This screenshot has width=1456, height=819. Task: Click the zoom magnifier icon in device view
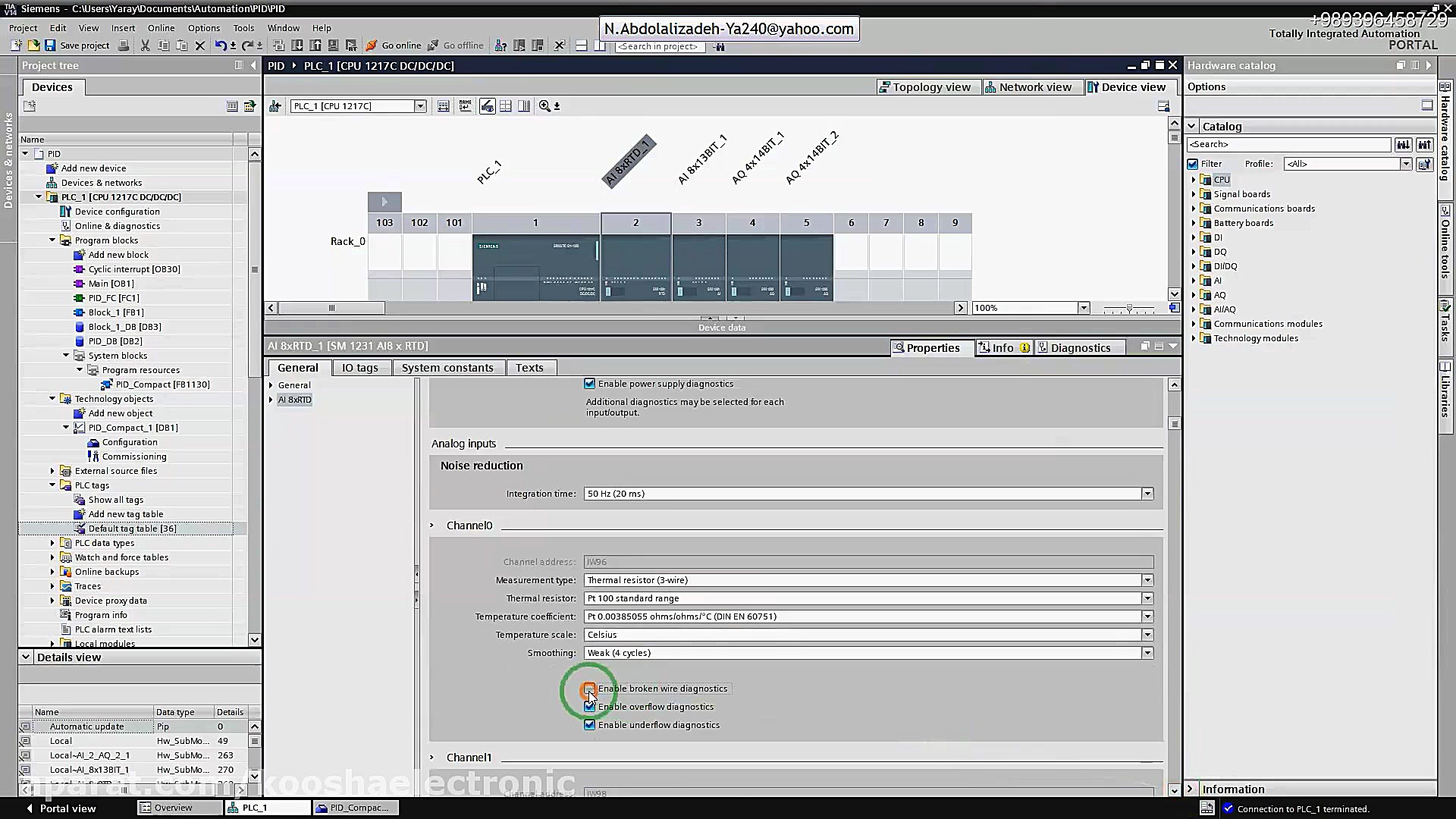pyautogui.click(x=544, y=106)
